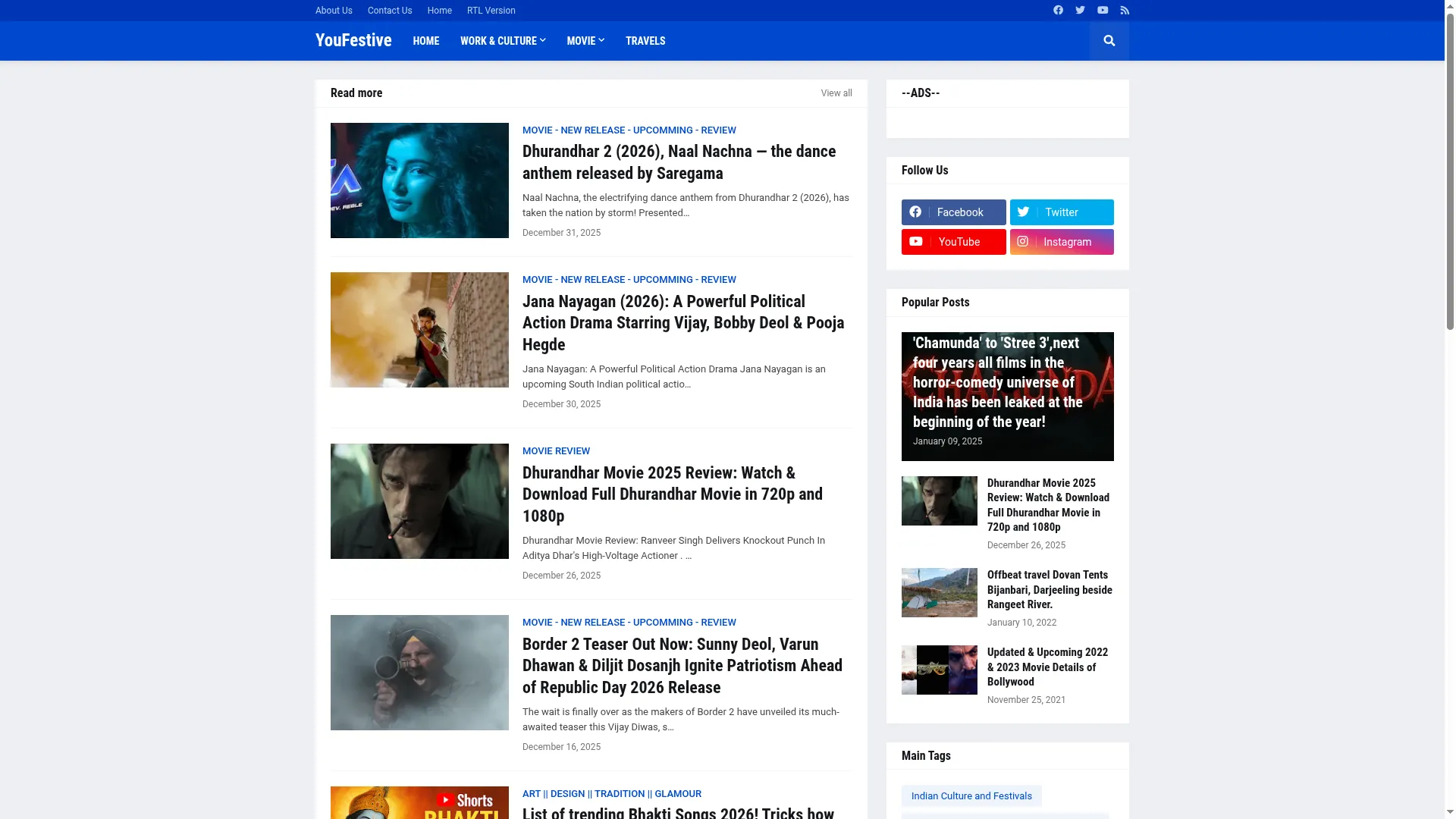Screen dimensions: 1456x819
Task: Select the MOVIE REVIEW category label
Action: 556,451
